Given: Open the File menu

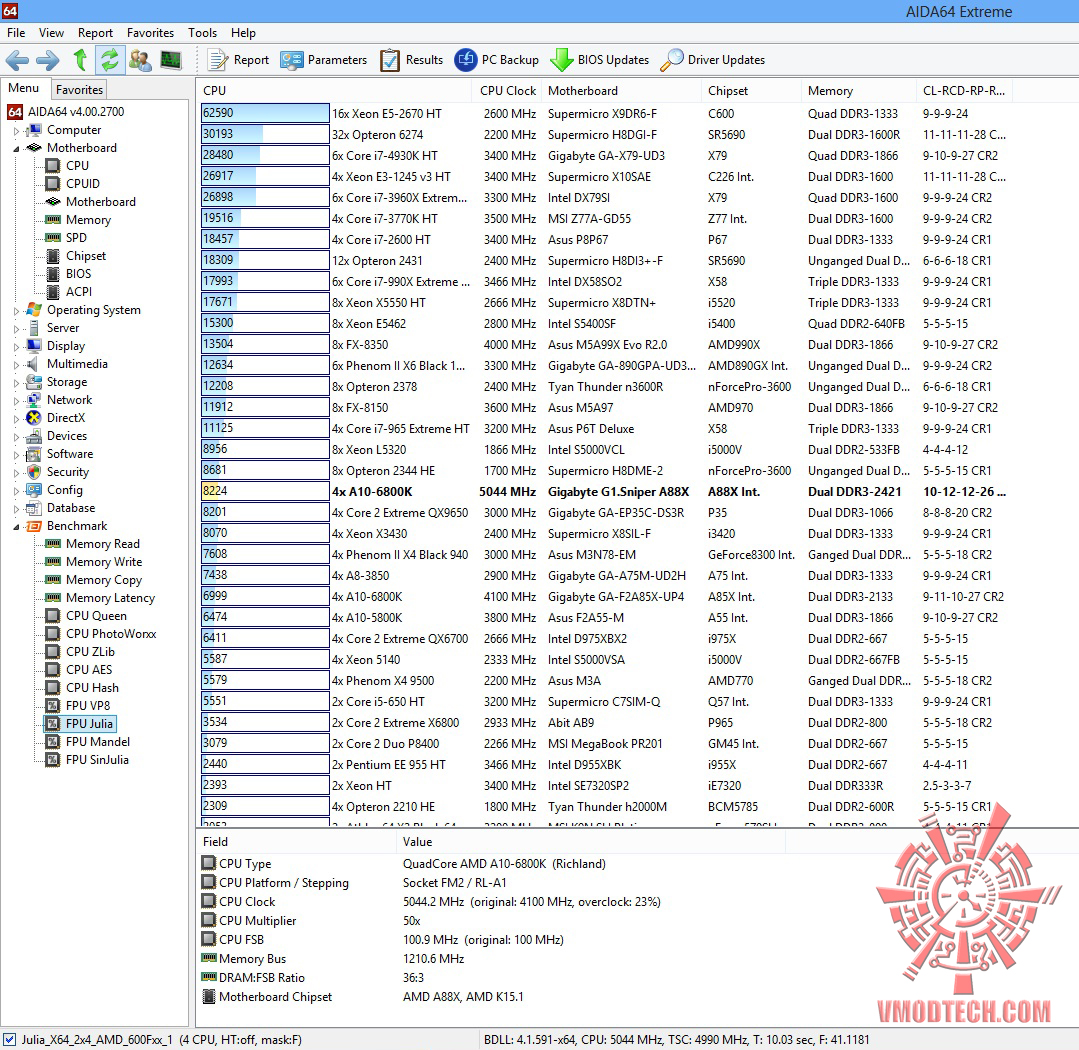Looking at the screenshot, I should (x=16, y=32).
